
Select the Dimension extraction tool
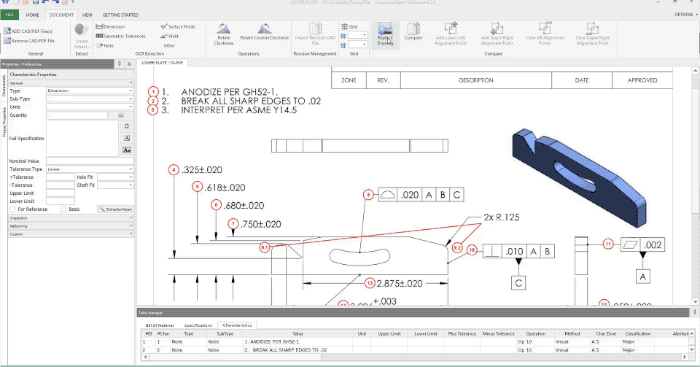110,27
